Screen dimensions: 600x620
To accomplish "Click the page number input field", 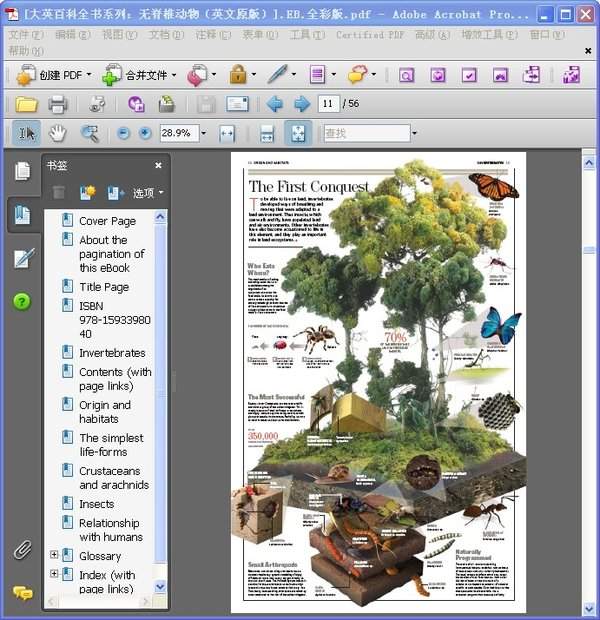I will coord(328,104).
